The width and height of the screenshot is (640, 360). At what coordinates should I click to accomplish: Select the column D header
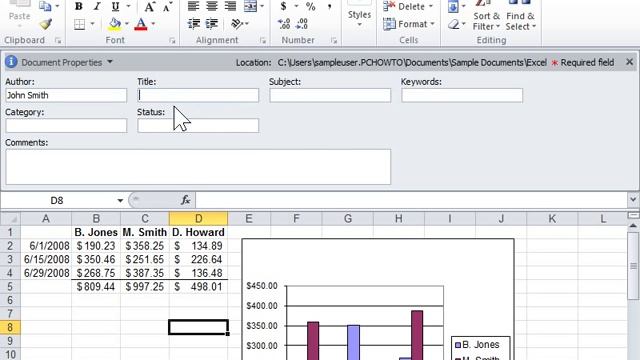click(198, 219)
